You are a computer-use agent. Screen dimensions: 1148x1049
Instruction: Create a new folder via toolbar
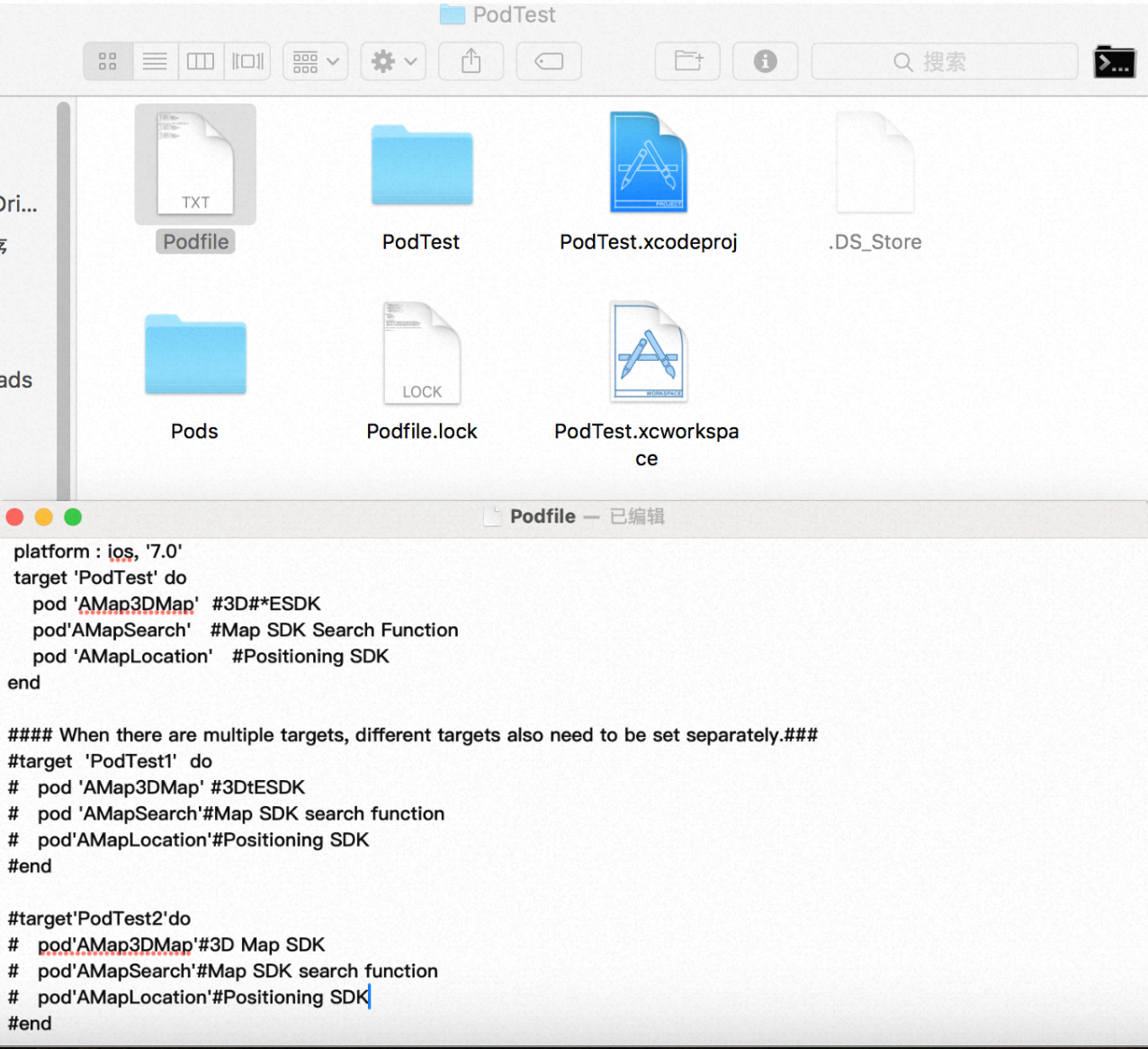click(687, 61)
